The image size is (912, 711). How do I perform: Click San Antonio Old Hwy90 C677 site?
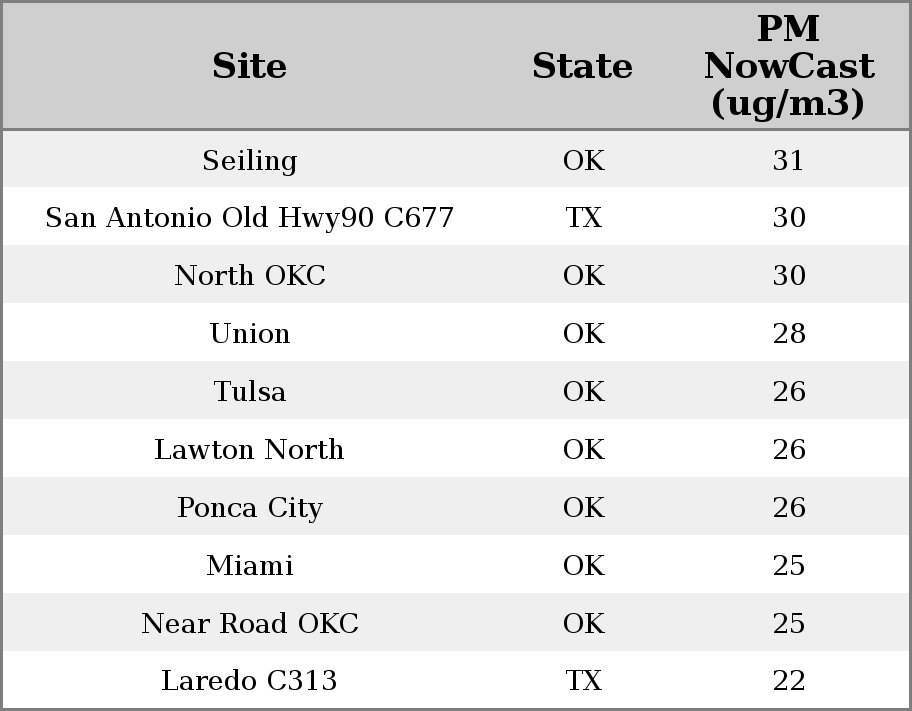point(249,218)
